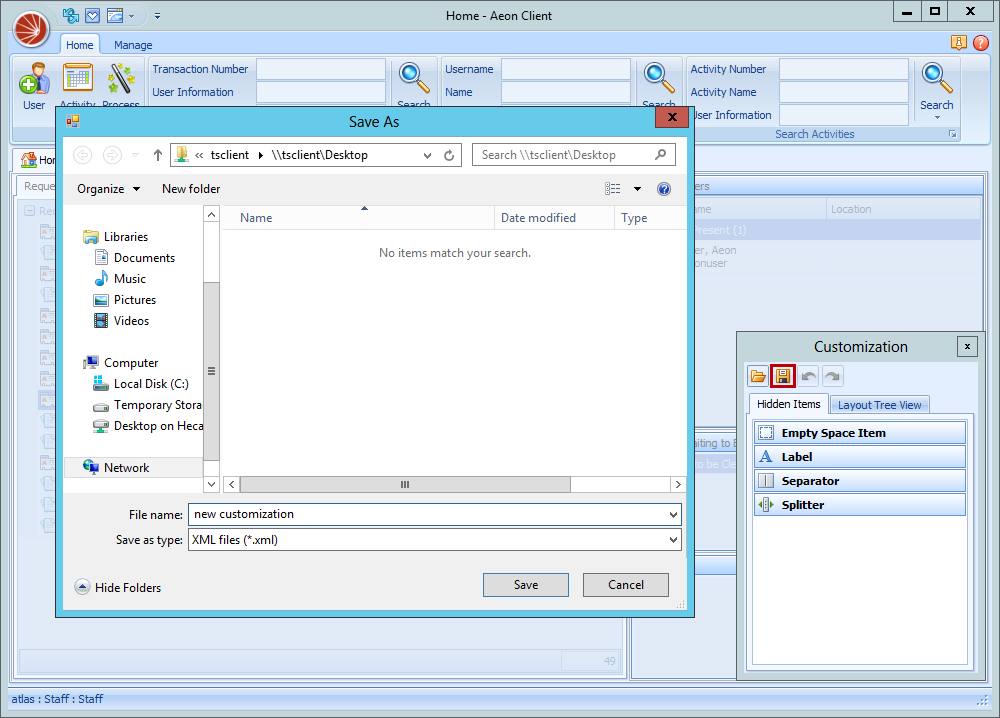The width and height of the screenshot is (1000, 718).
Task: Expand the Customize Quick Access Toolbar chevron
Action: pos(157,16)
